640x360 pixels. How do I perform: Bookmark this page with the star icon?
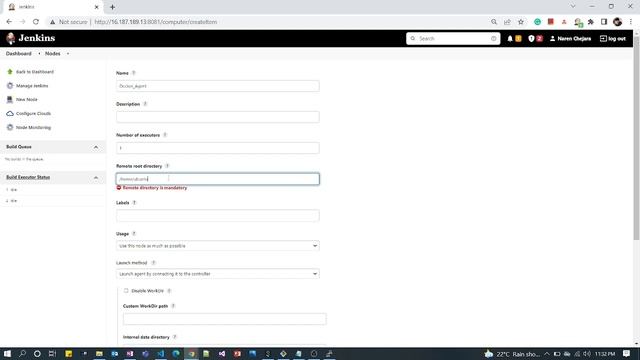[521, 22]
